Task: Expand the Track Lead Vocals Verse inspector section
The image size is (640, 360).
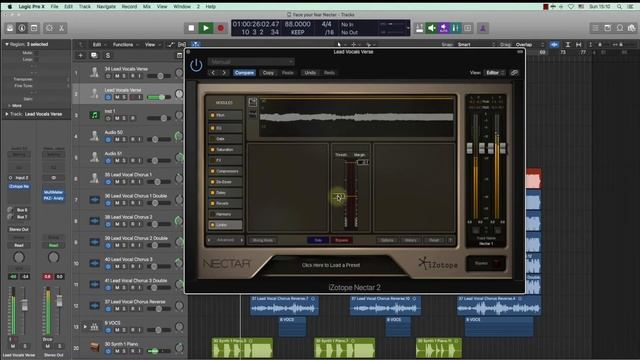Action: click(x=7, y=114)
